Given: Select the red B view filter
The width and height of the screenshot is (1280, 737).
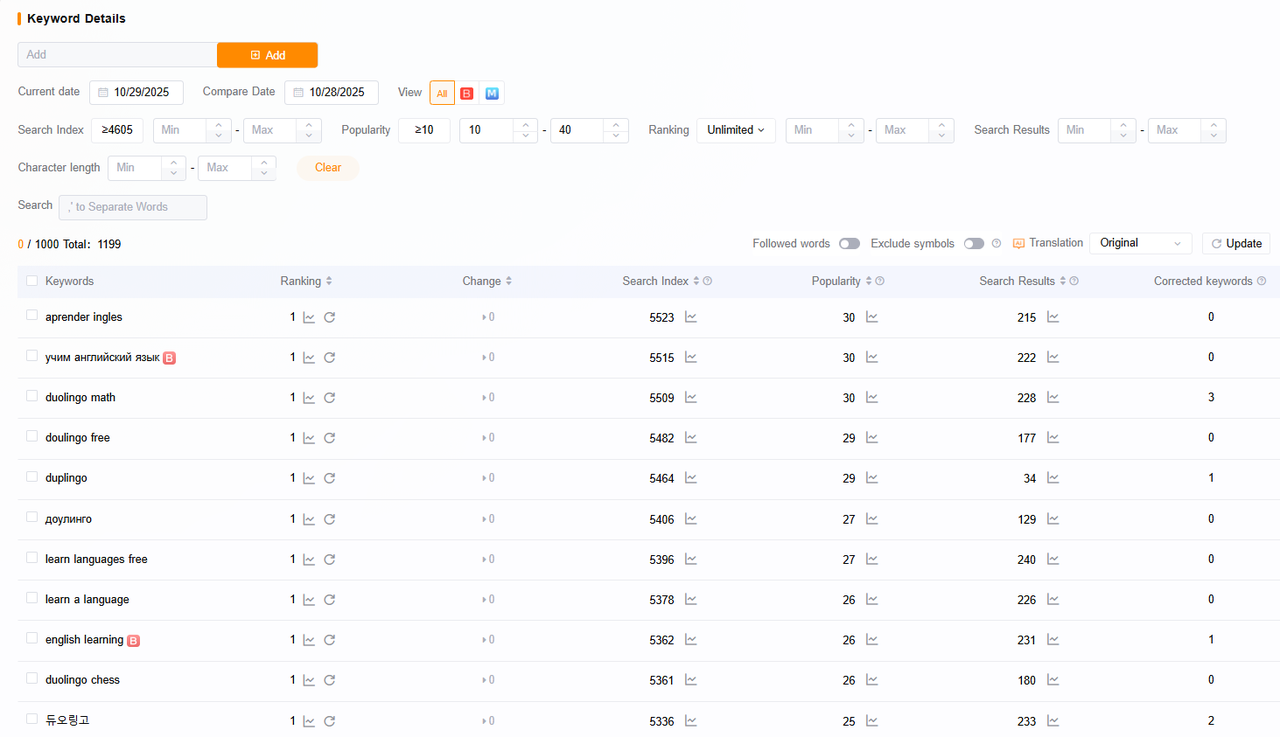Looking at the screenshot, I should 467,93.
